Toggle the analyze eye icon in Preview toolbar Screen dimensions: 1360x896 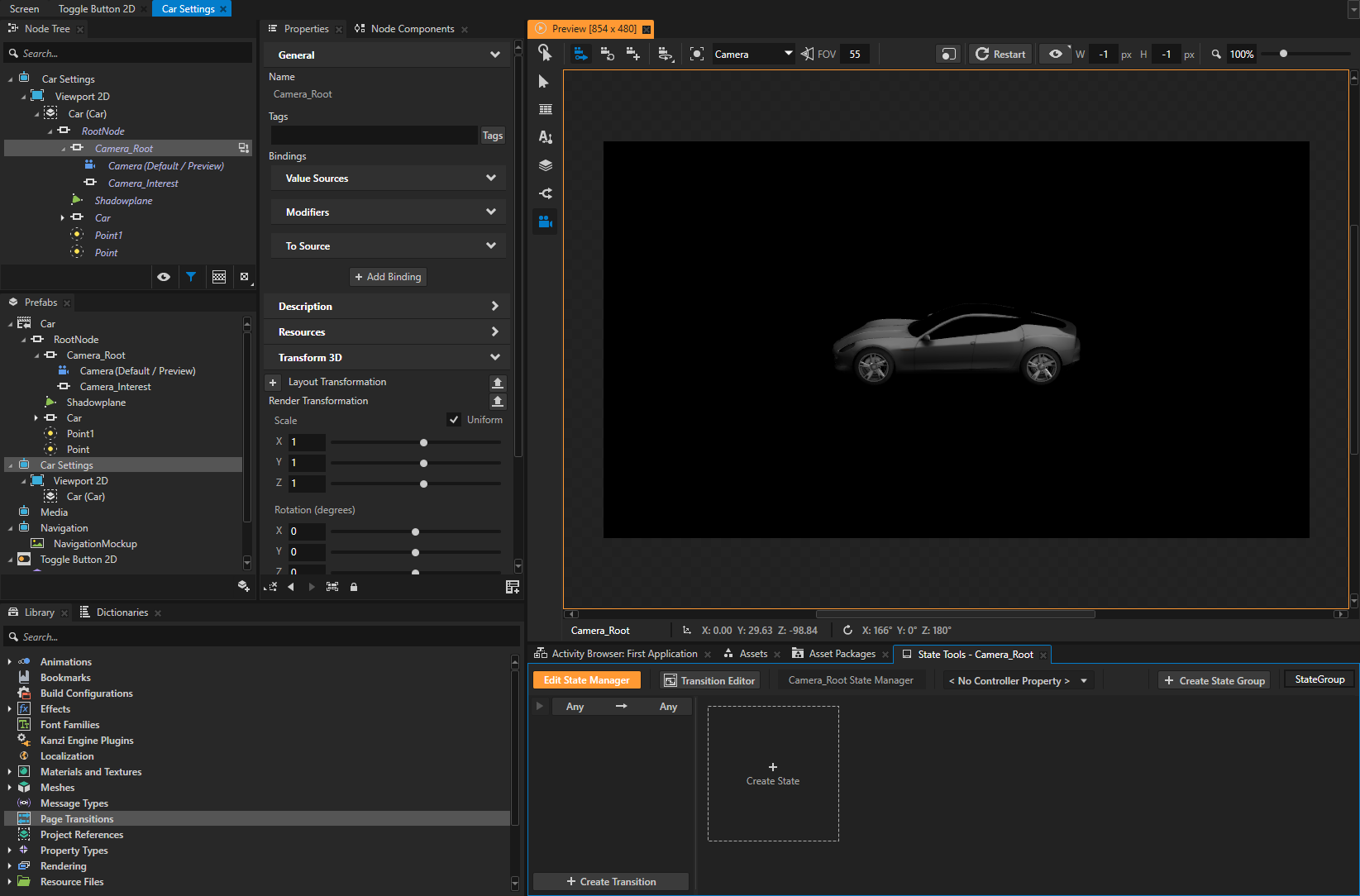pos(1054,53)
